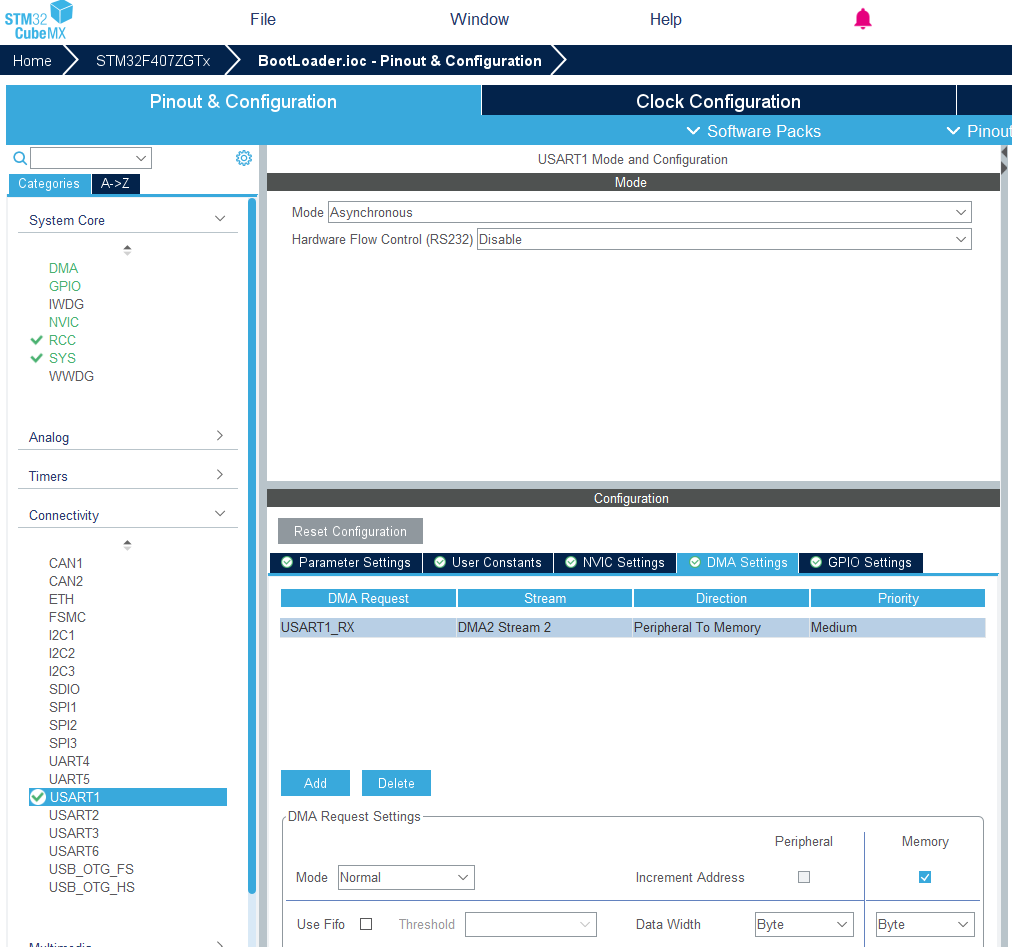This screenshot has width=1012, height=947.
Task: Click the STM32 CubeMX logo
Action: (x=39, y=21)
